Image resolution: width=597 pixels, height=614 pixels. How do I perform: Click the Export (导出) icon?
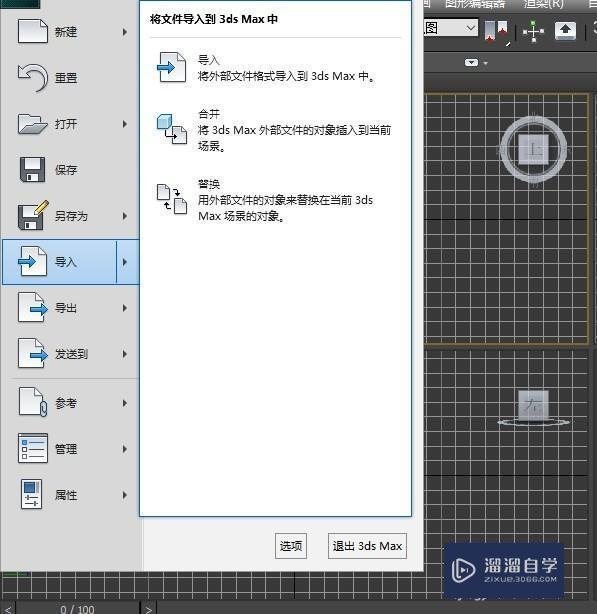click(33, 307)
